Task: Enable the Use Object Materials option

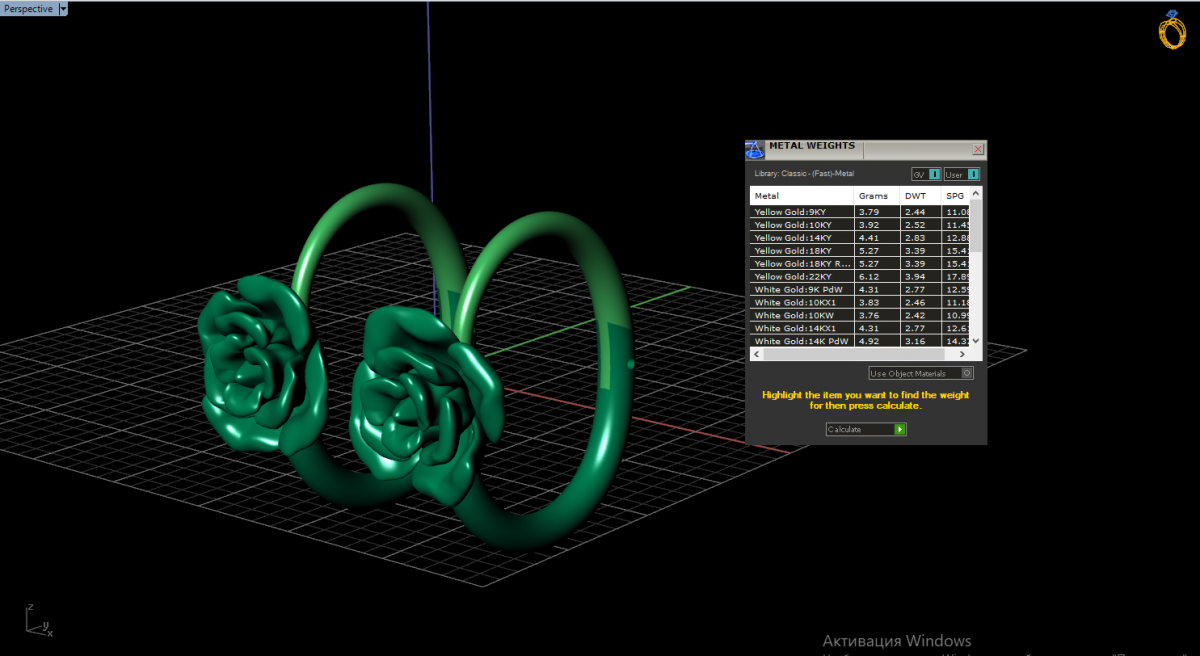Action: point(920,373)
